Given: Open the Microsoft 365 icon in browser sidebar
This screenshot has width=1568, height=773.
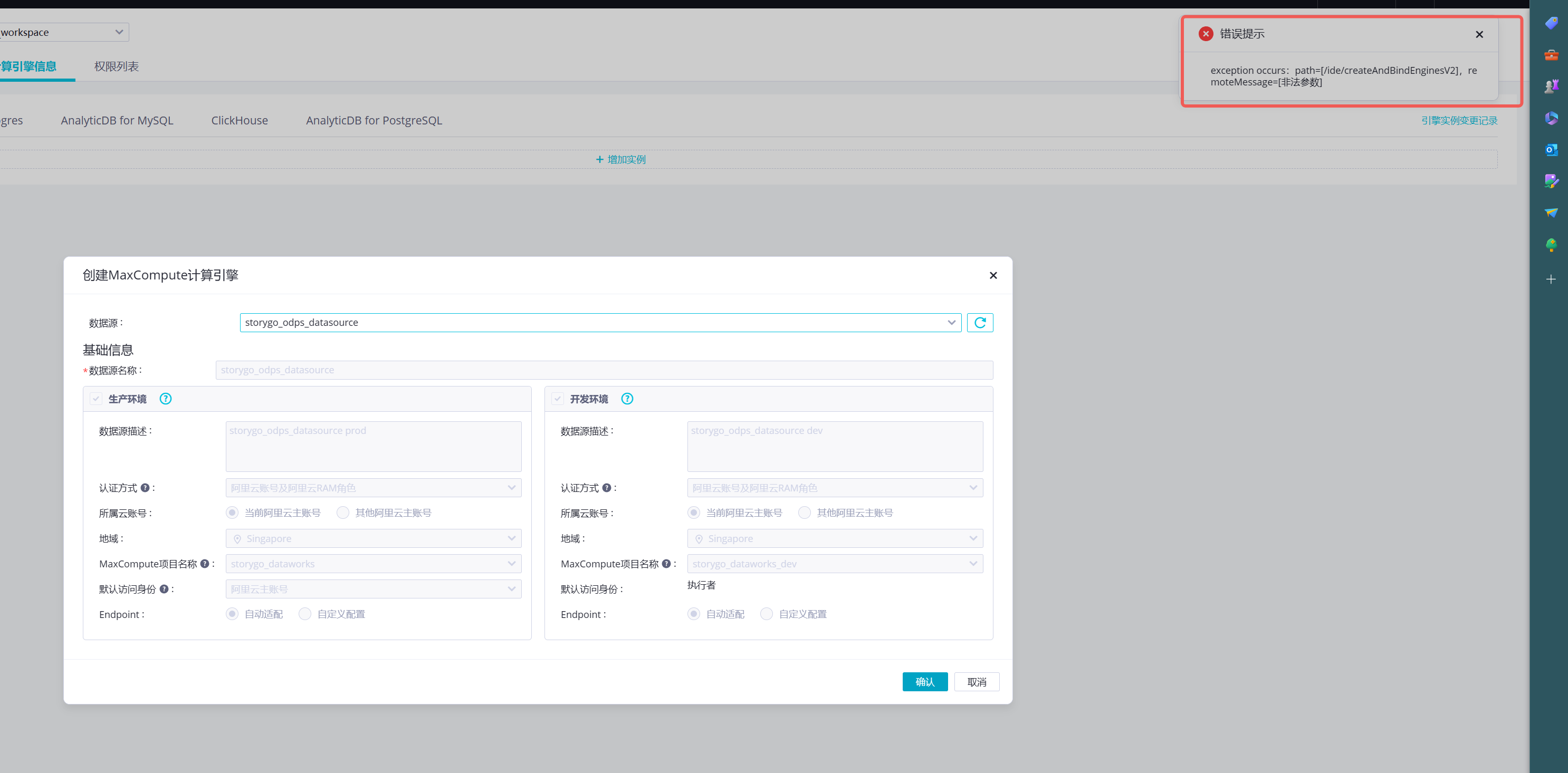Looking at the screenshot, I should 1551,118.
